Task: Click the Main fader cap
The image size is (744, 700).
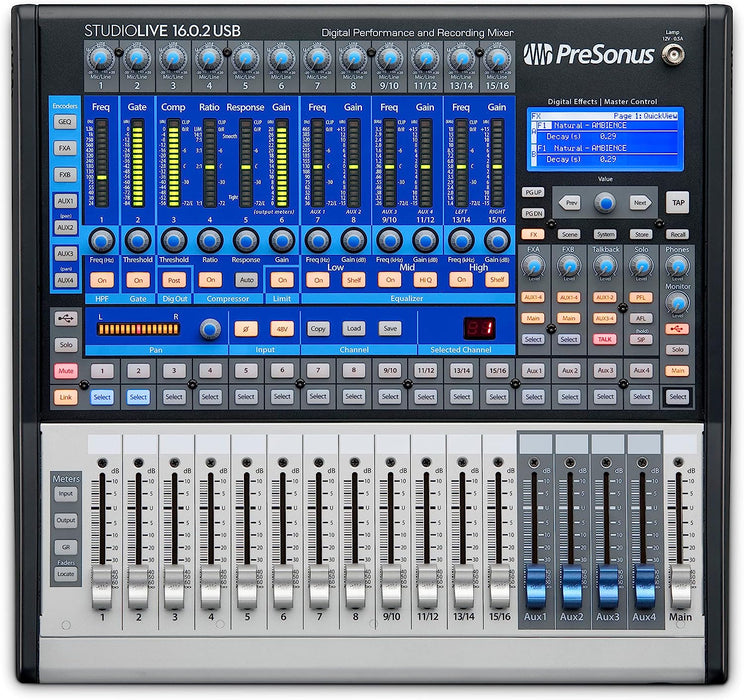Action: click(x=679, y=590)
